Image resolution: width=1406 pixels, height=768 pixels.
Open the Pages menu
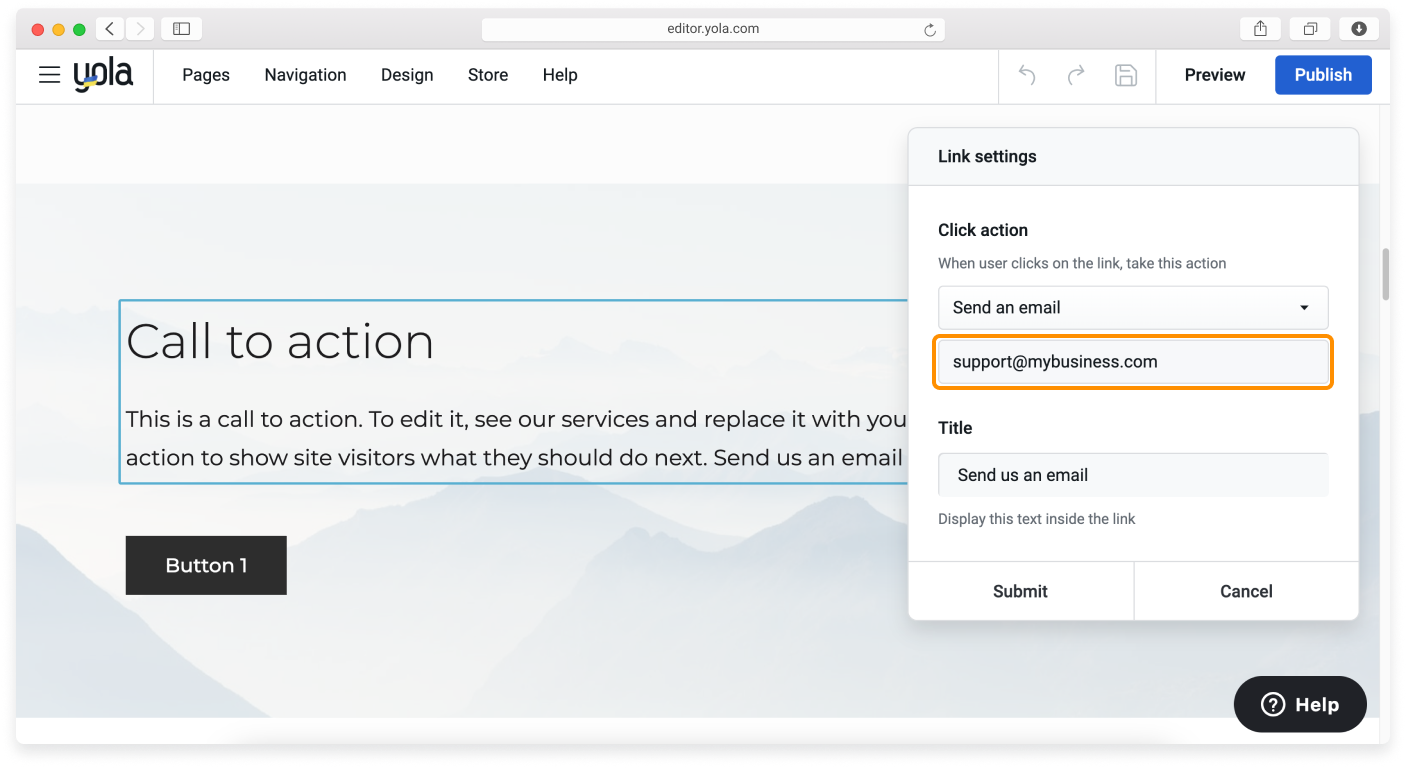coord(206,75)
